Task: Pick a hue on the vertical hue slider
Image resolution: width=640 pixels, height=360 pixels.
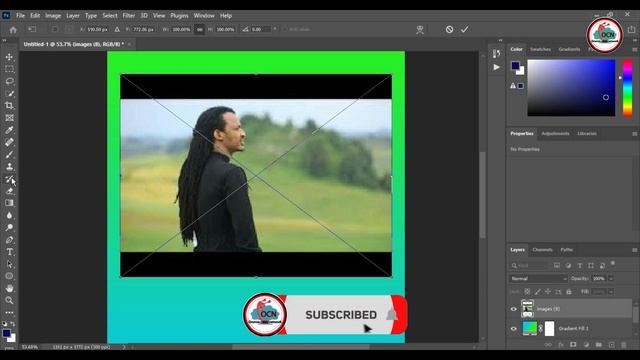Action: point(627,88)
